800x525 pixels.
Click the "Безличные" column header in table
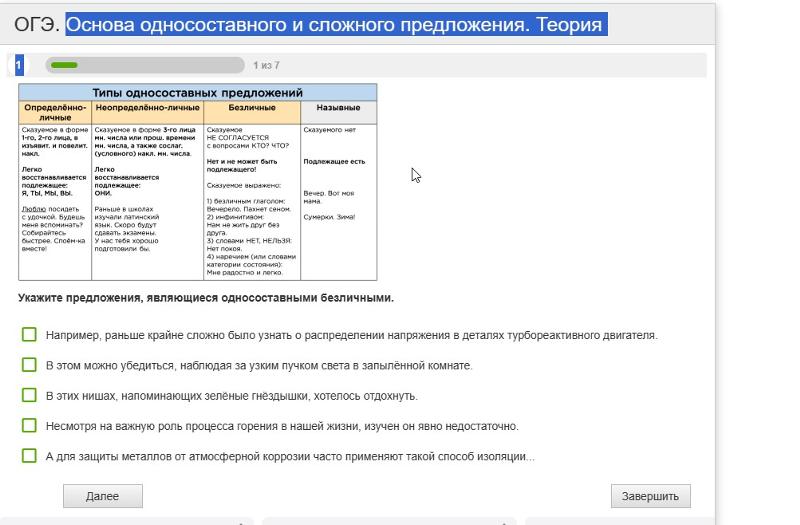coord(252,107)
